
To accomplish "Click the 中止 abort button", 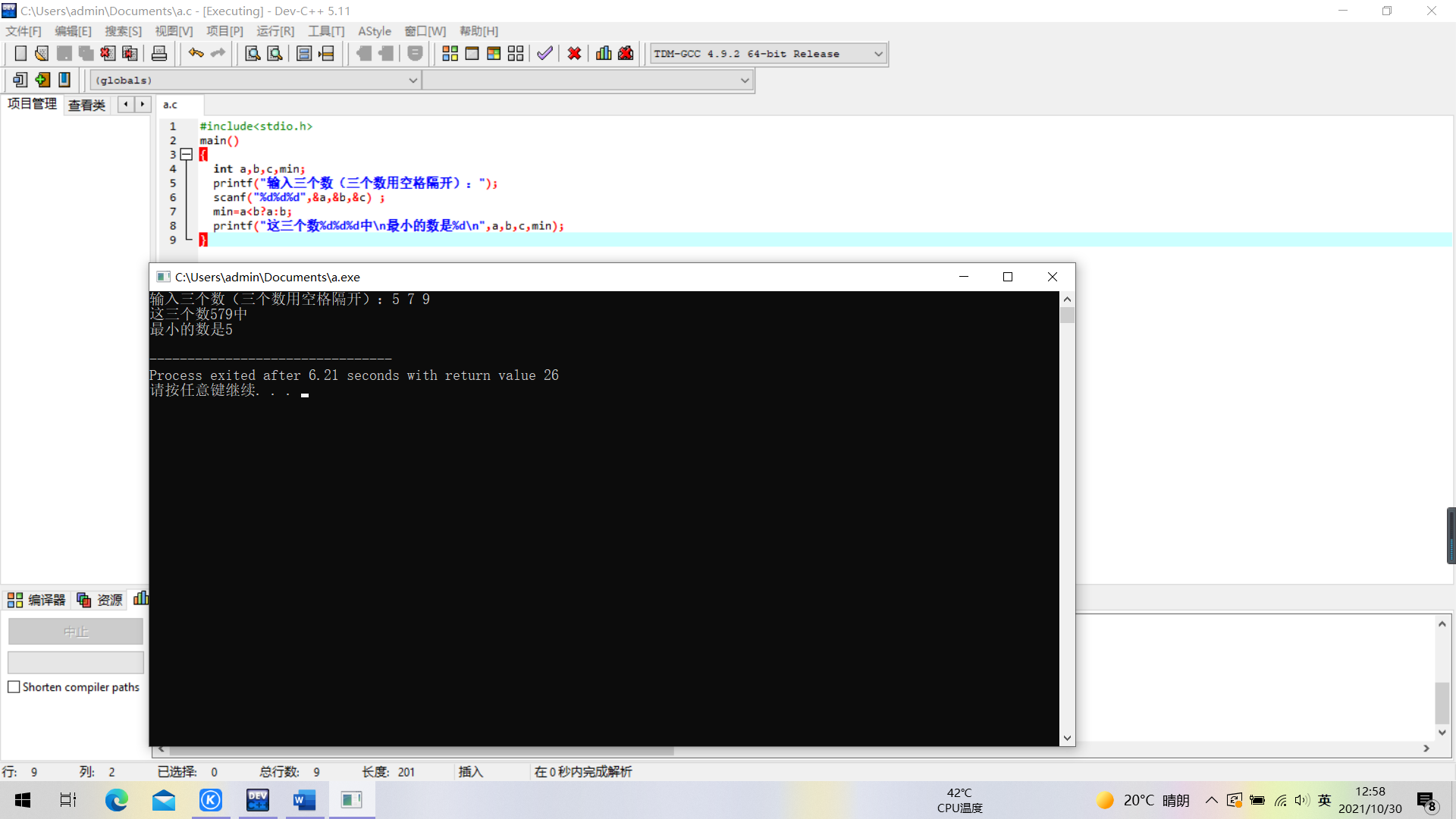I will (75, 632).
